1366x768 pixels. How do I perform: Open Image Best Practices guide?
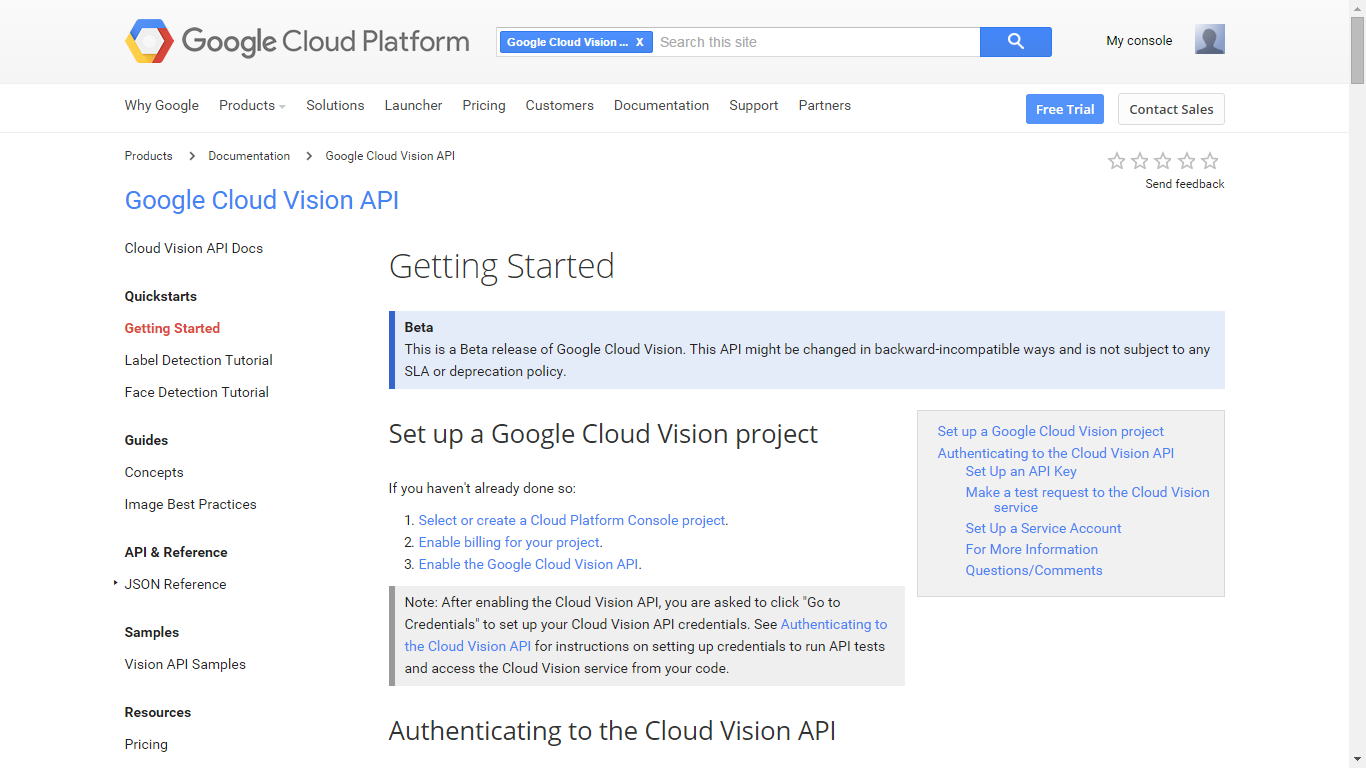pyautogui.click(x=191, y=504)
